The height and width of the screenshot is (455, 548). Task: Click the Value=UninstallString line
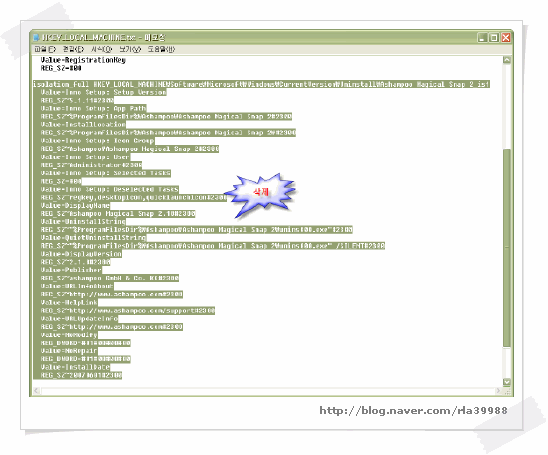pyautogui.click(x=83, y=222)
